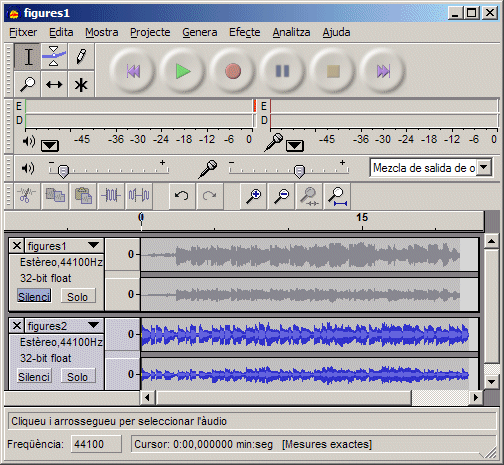Unmute figures1 track via Silenci
The height and width of the screenshot is (465, 504).
(34, 296)
